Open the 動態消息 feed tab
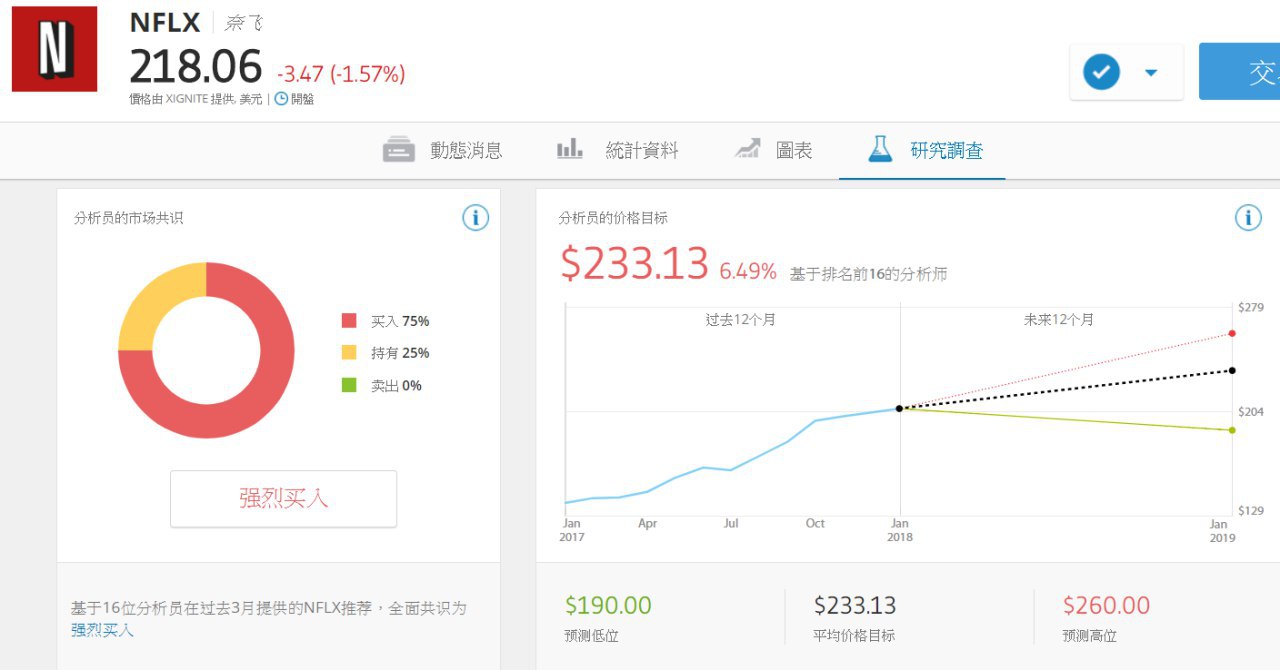This screenshot has width=1280, height=670. point(442,150)
